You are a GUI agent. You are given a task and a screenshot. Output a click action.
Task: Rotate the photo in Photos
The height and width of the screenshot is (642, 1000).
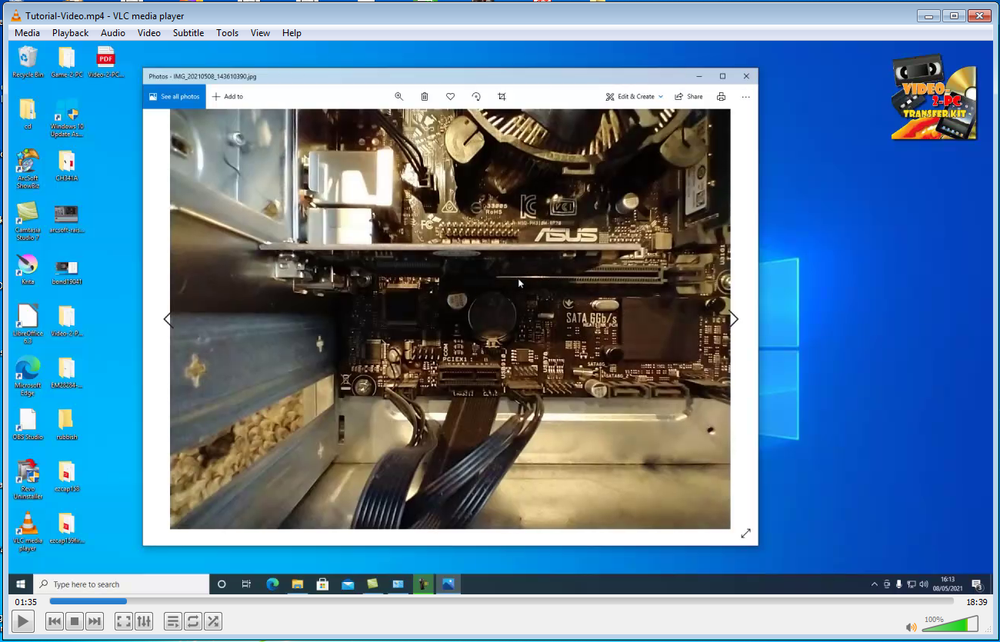(x=476, y=96)
